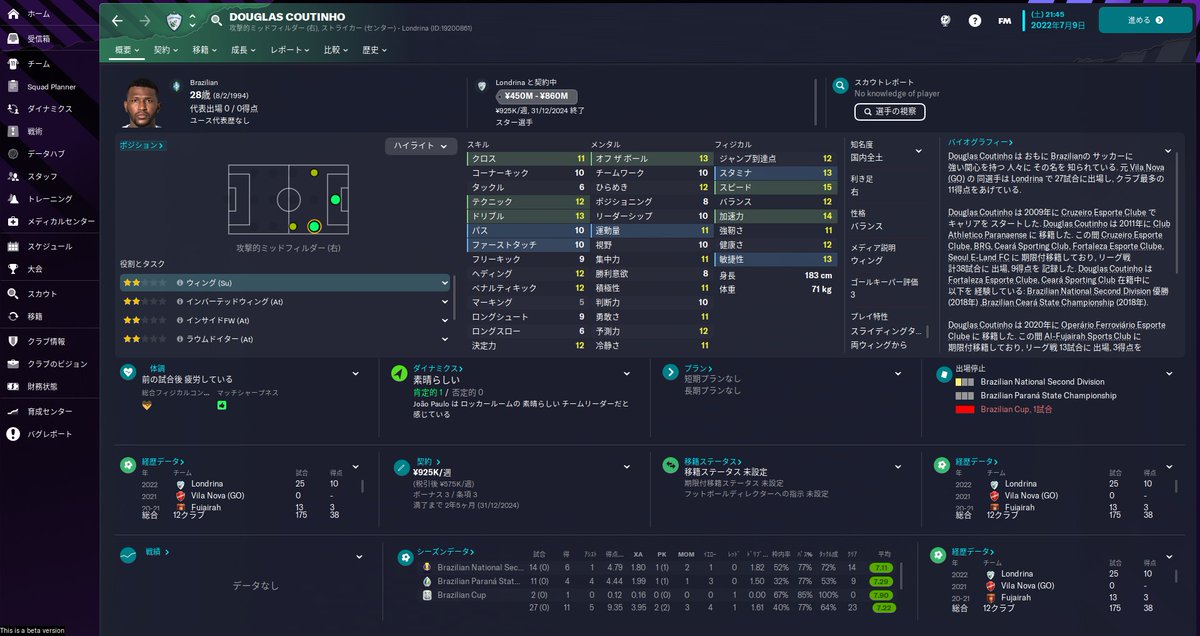Click the 進める continue button
This screenshot has height=636, width=1200.
[1145, 20]
